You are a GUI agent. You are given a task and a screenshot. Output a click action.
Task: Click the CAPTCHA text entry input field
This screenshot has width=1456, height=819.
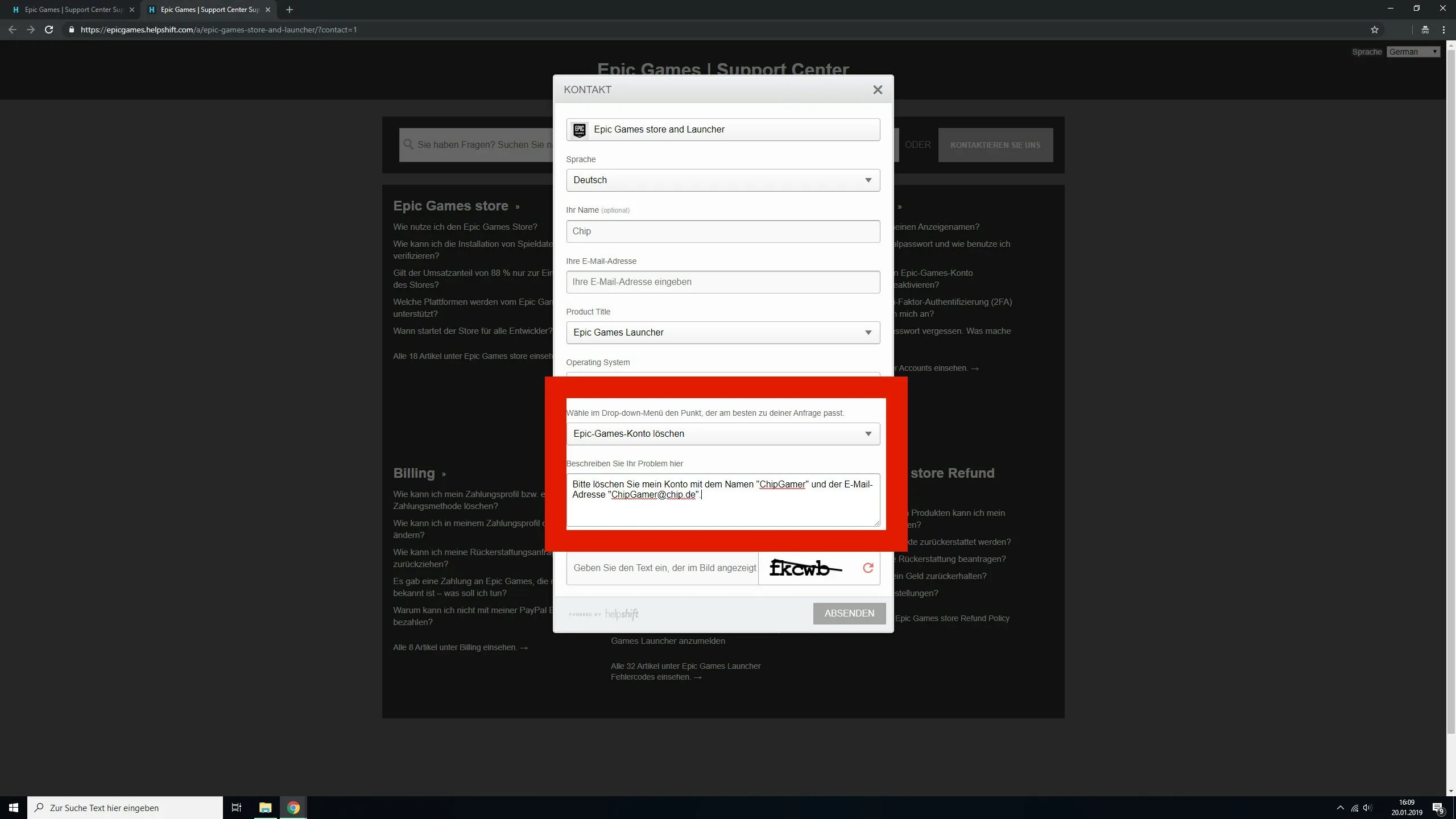tap(660, 567)
